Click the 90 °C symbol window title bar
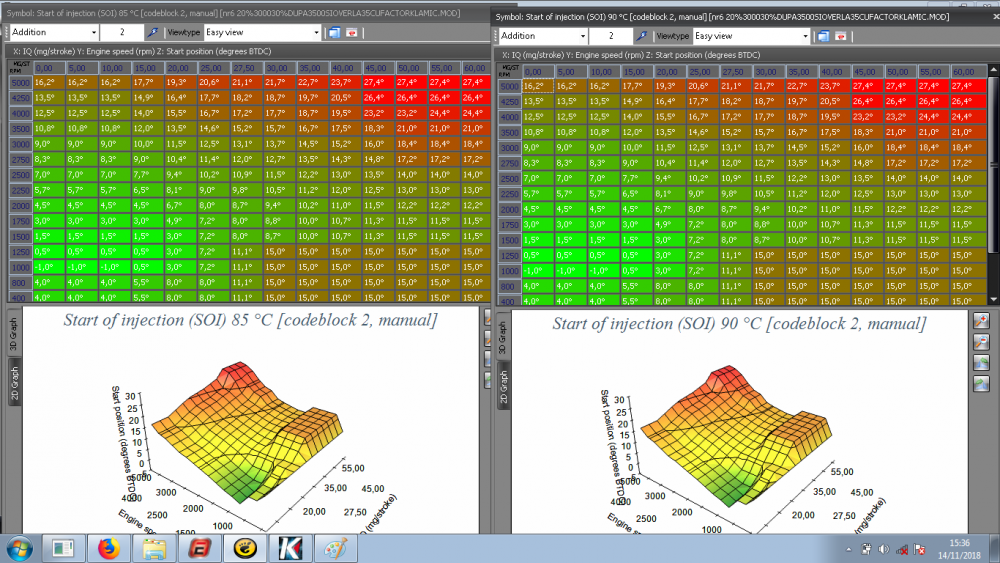 [746, 17]
